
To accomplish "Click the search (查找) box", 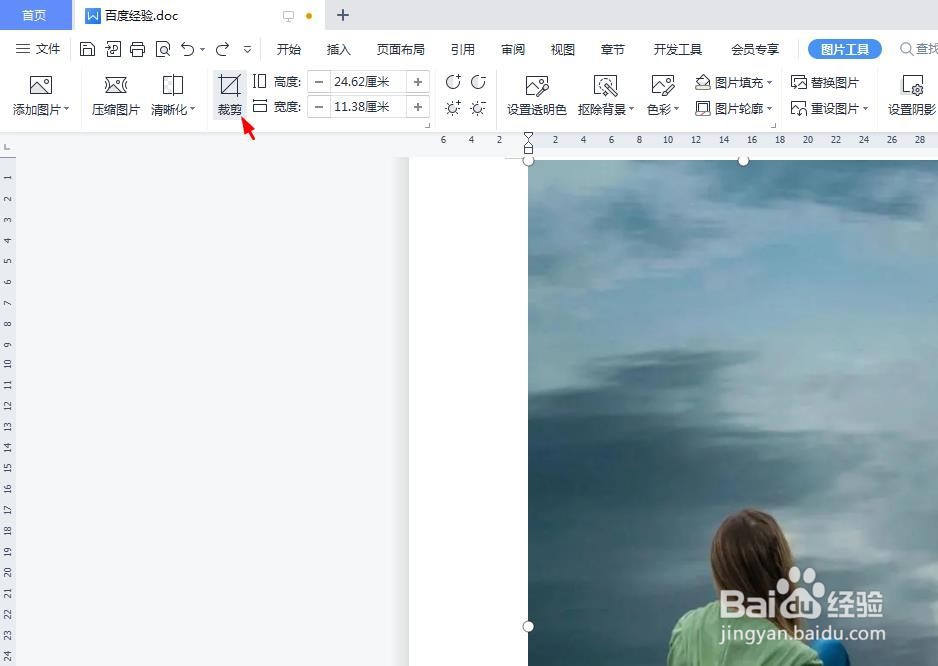I will 919,49.
